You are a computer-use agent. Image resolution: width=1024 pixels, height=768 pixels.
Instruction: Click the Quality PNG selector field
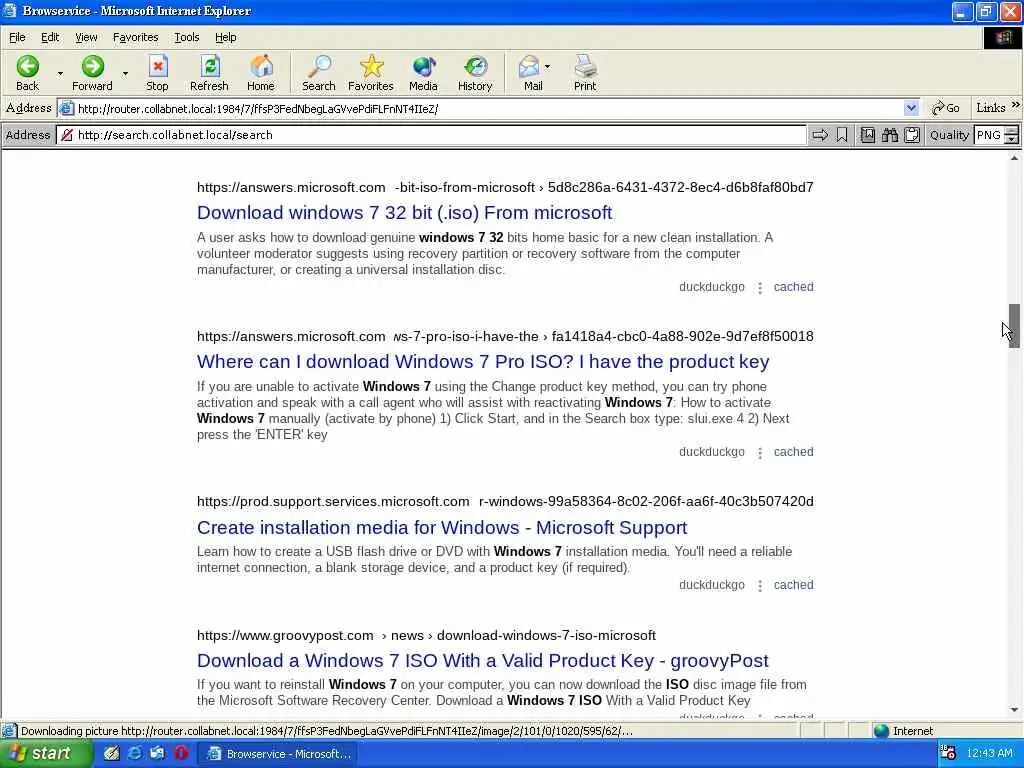989,135
